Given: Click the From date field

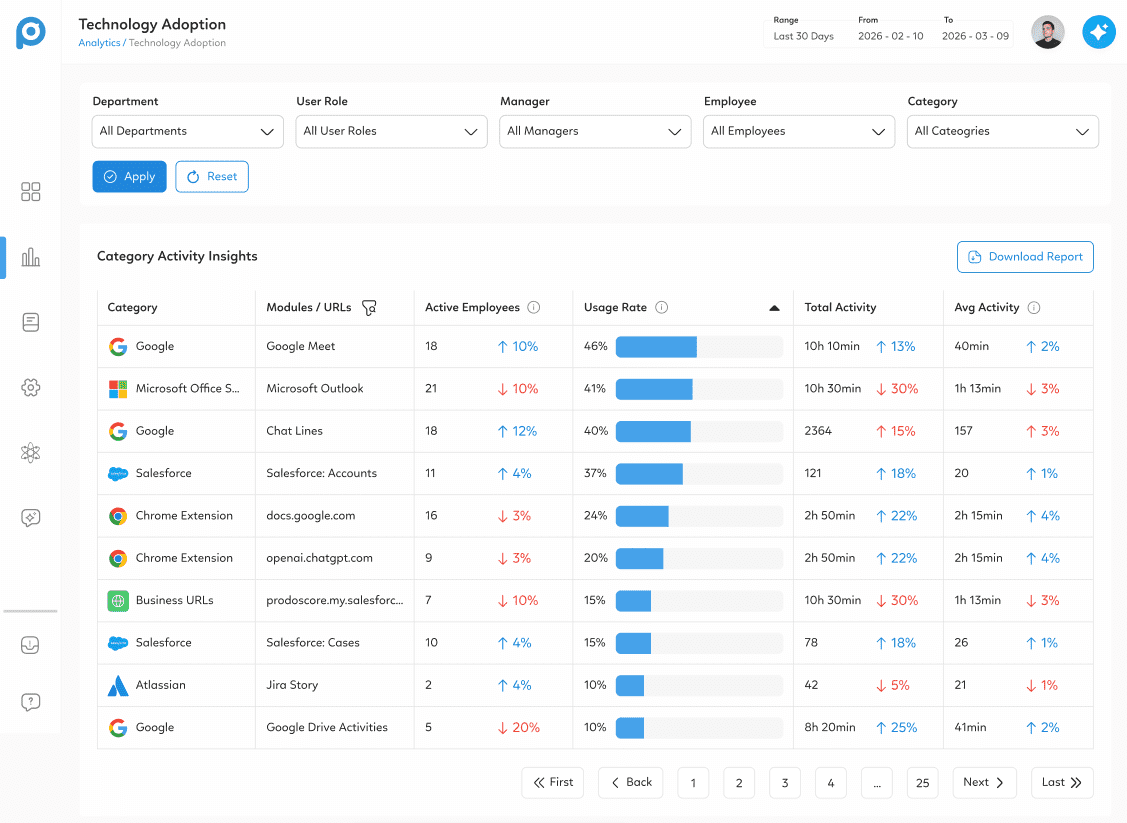Looking at the screenshot, I should click(890, 36).
